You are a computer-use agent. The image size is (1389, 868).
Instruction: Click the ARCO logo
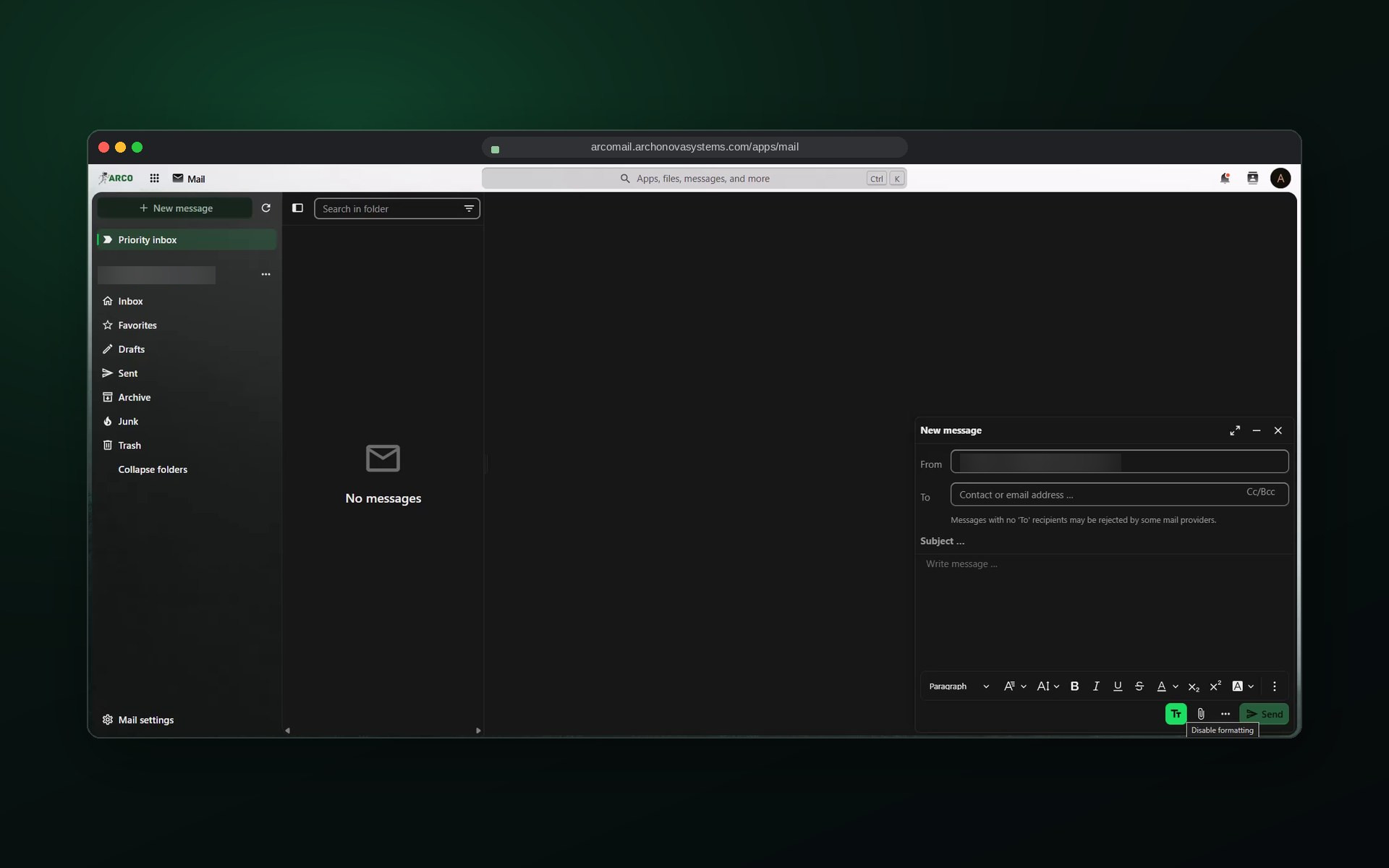click(116, 178)
